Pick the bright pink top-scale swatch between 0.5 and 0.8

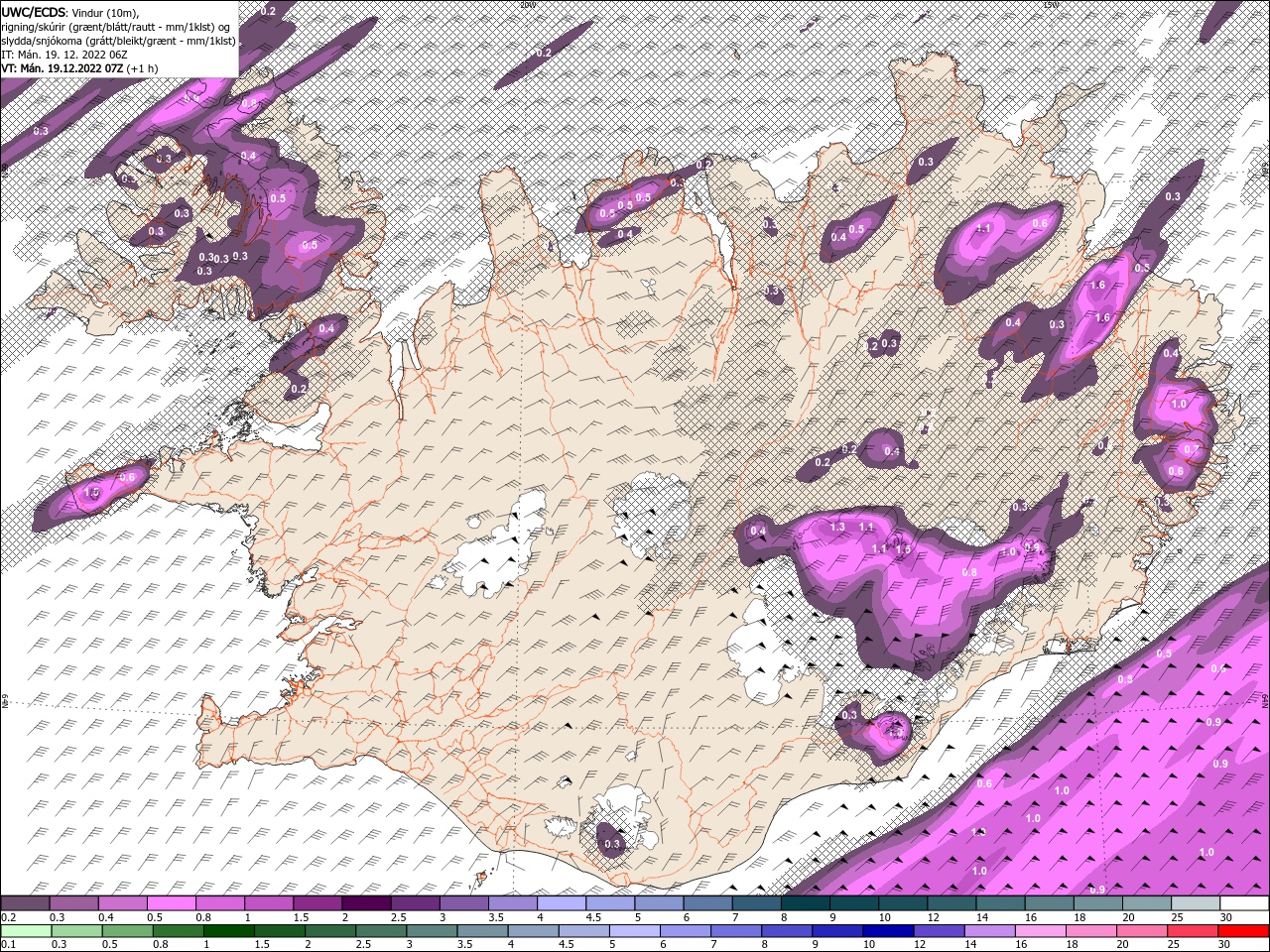coord(171,903)
